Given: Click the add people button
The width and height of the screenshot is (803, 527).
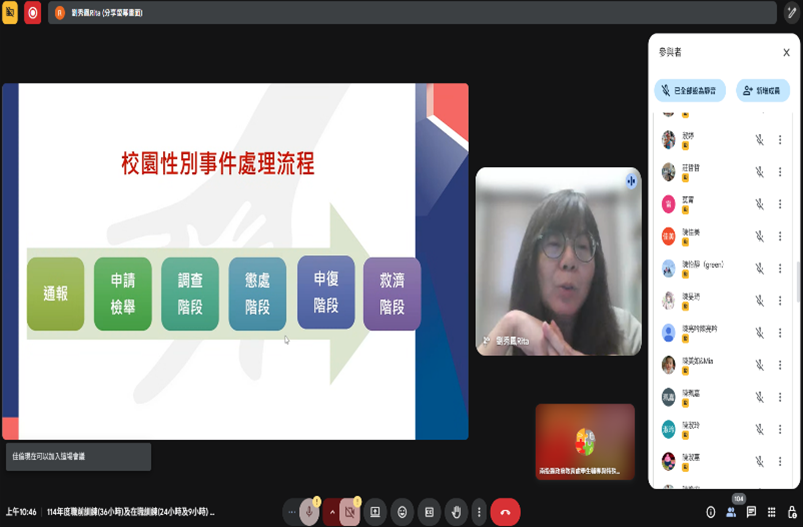Looking at the screenshot, I should click(763, 90).
